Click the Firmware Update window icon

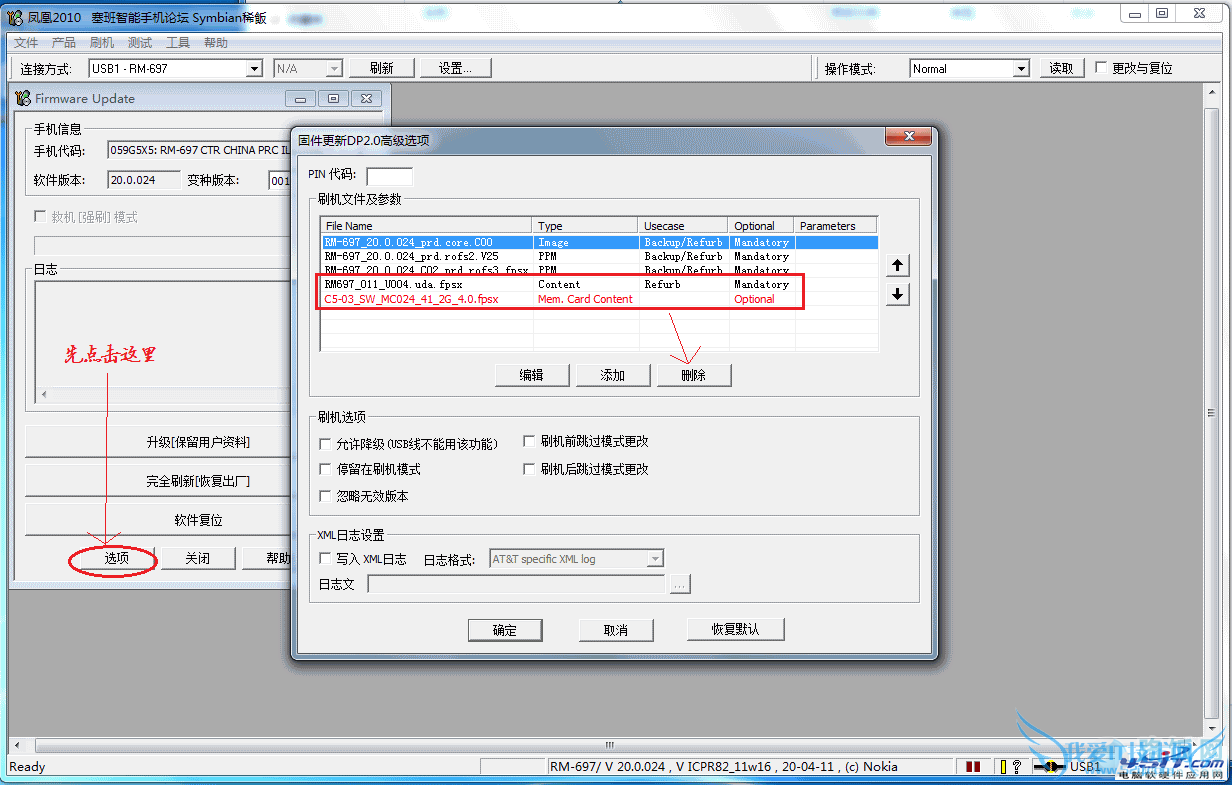point(24,98)
